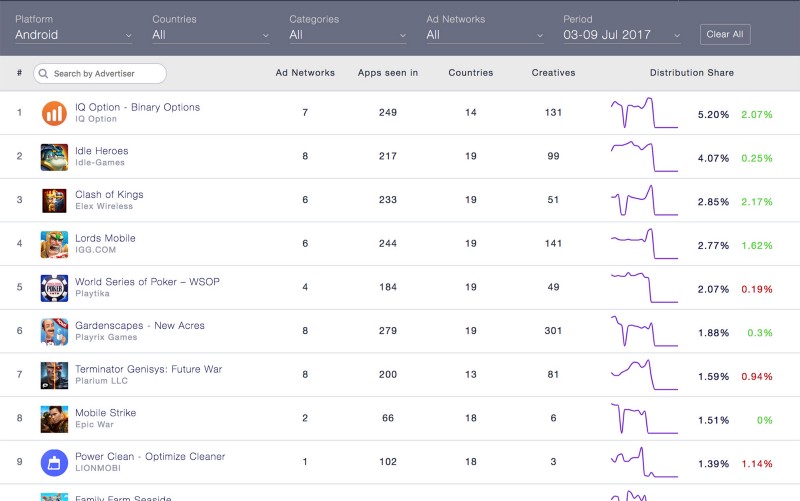Click the # rank column header
This screenshot has height=501, width=800.
(19, 72)
